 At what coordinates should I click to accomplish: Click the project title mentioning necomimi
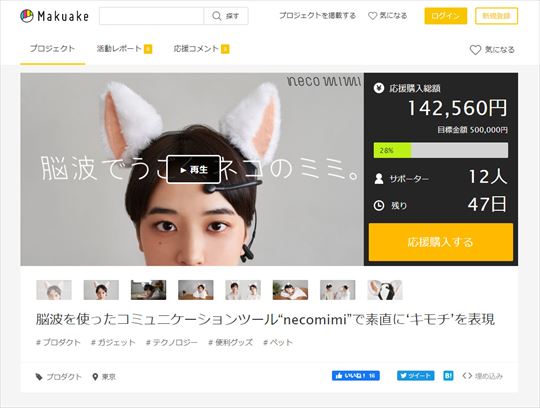(265, 320)
